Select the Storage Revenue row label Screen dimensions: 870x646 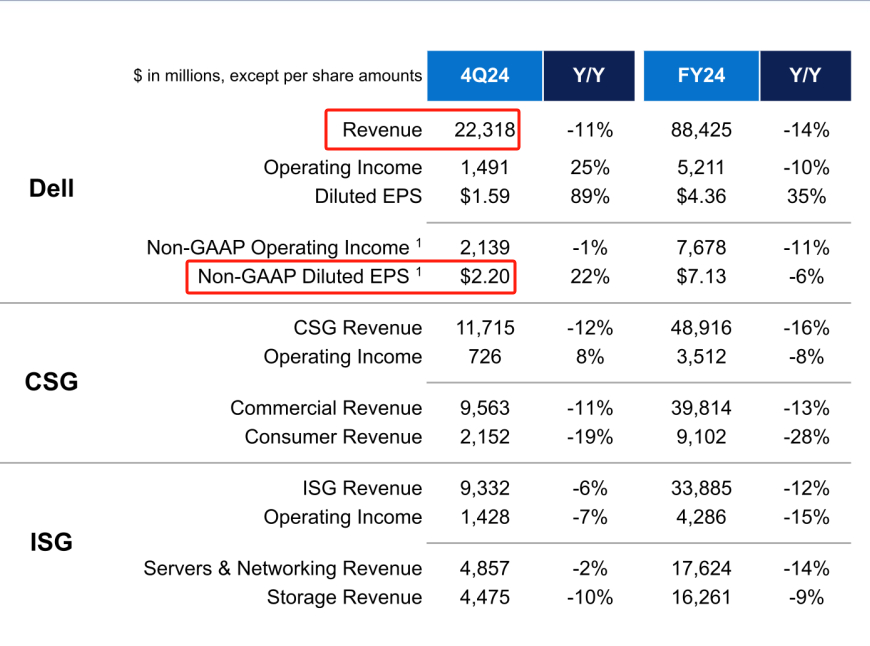pos(344,598)
